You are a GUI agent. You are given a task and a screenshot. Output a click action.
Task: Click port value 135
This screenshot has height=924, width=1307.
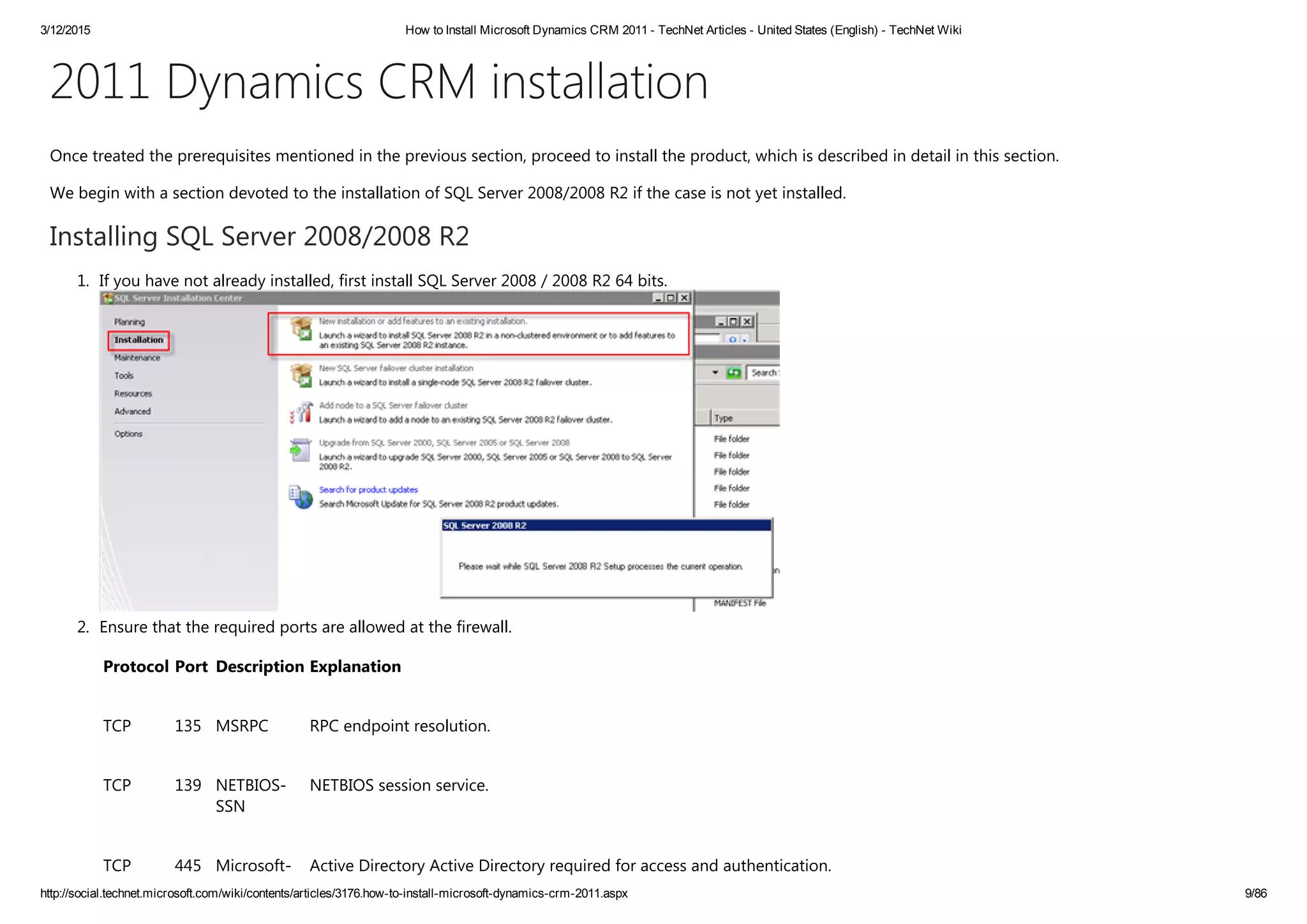(188, 726)
